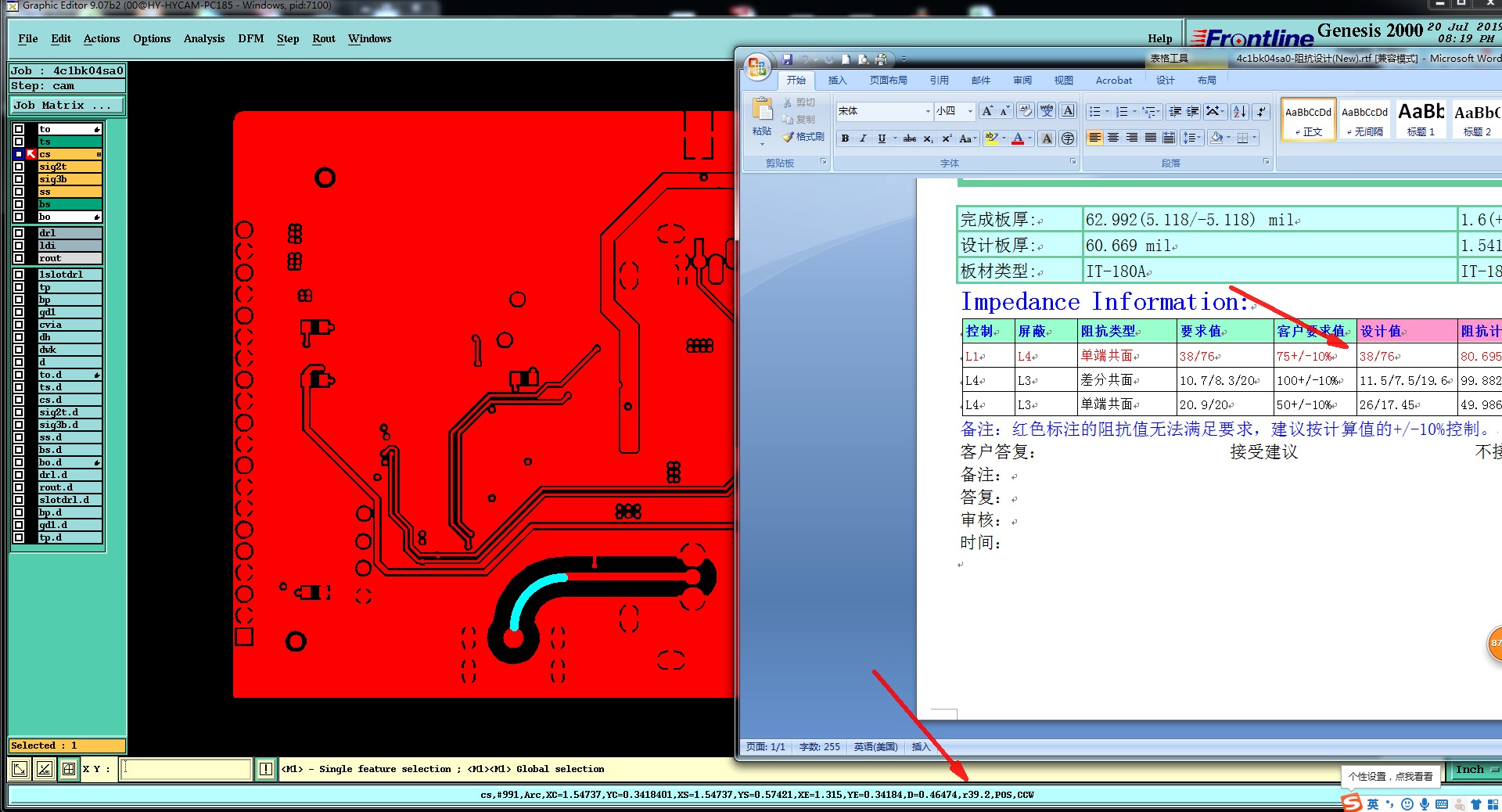Open the Genesis Analysis menu
This screenshot has height=812, width=1502.
click(x=204, y=38)
